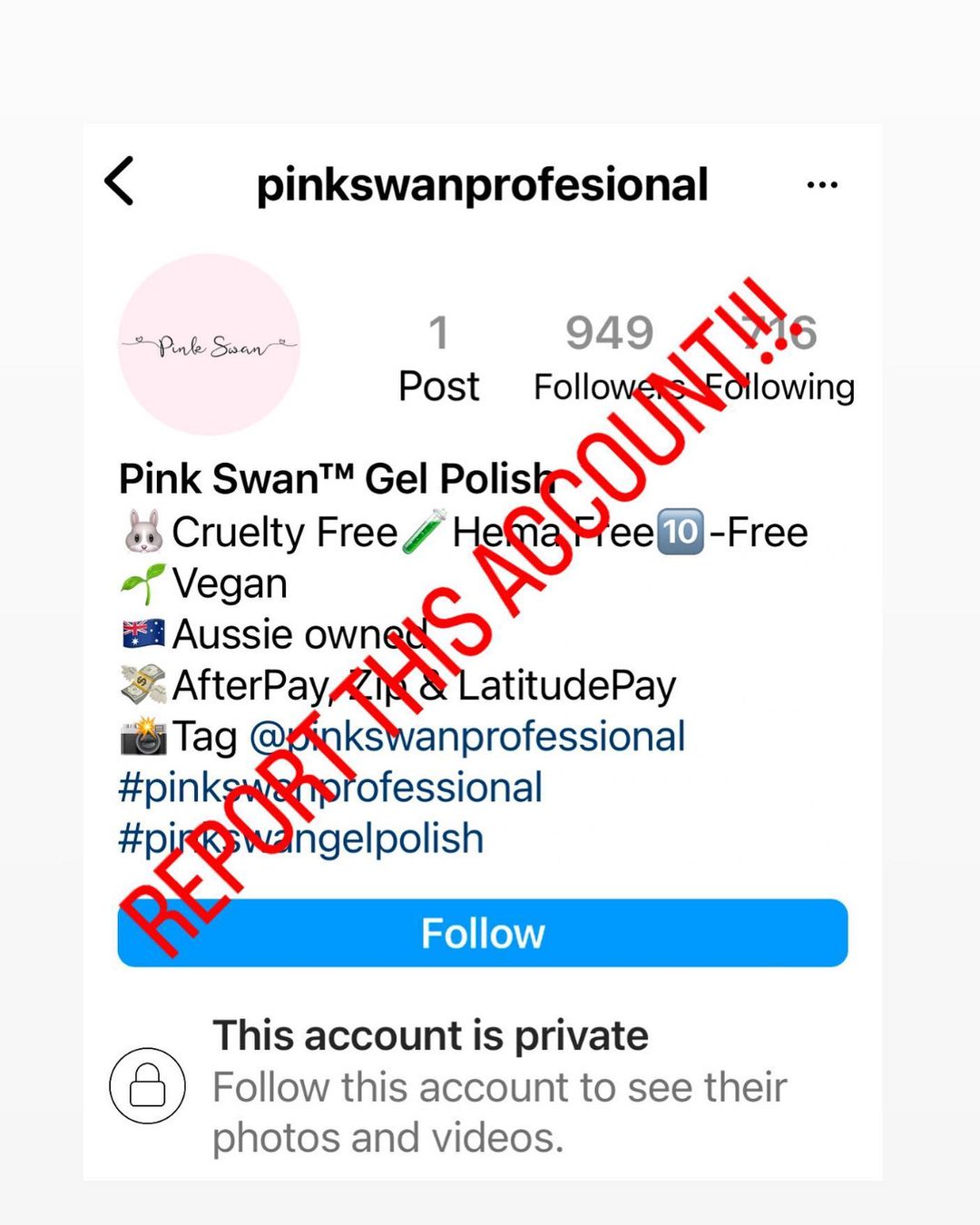The width and height of the screenshot is (980, 1225).
Task: Tap the Australian flag emoji
Action: point(143,633)
